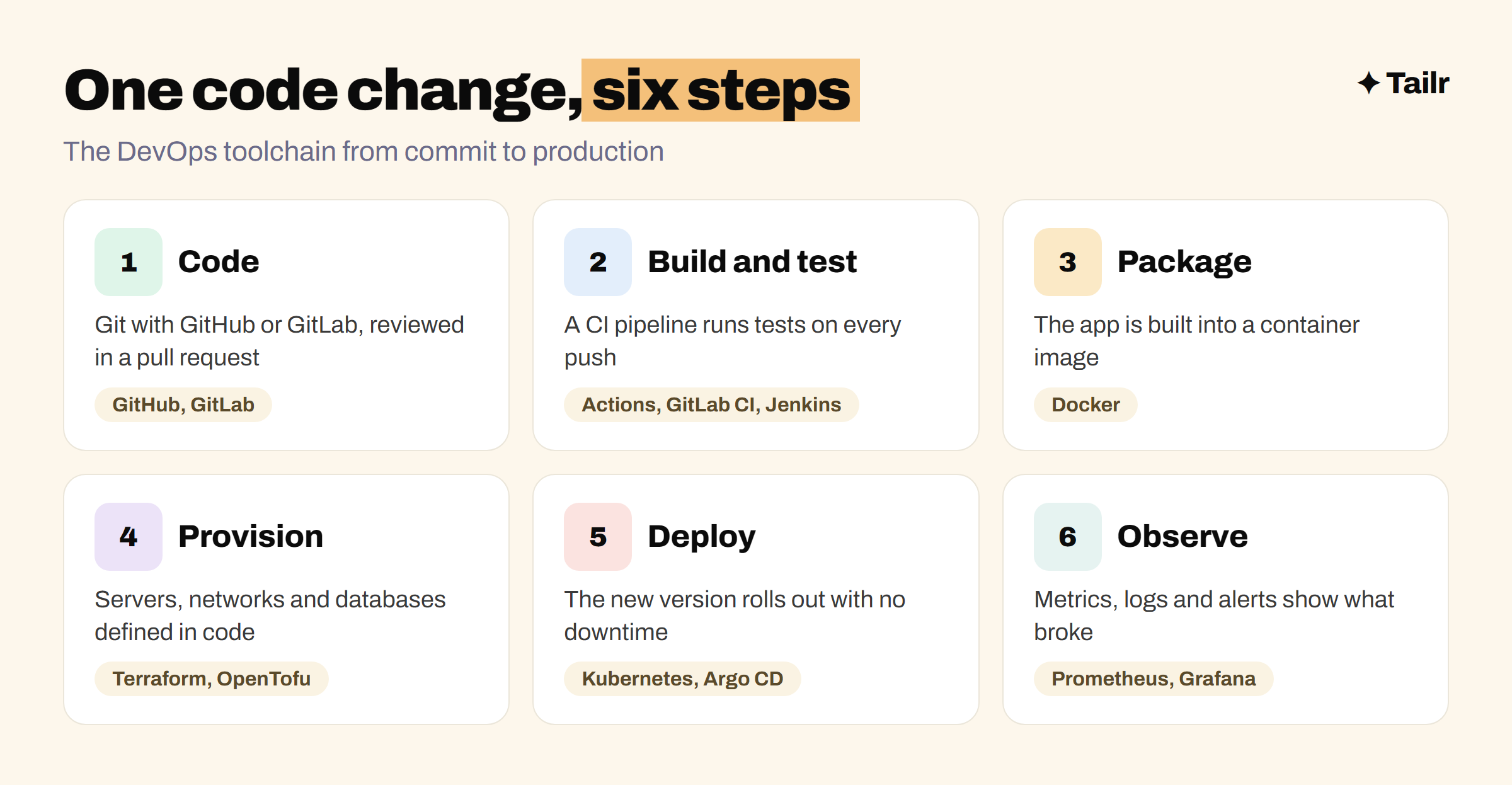Screen dimensions: 1512x785
Task: Click the number 1 badge for Code
Action: (x=129, y=262)
